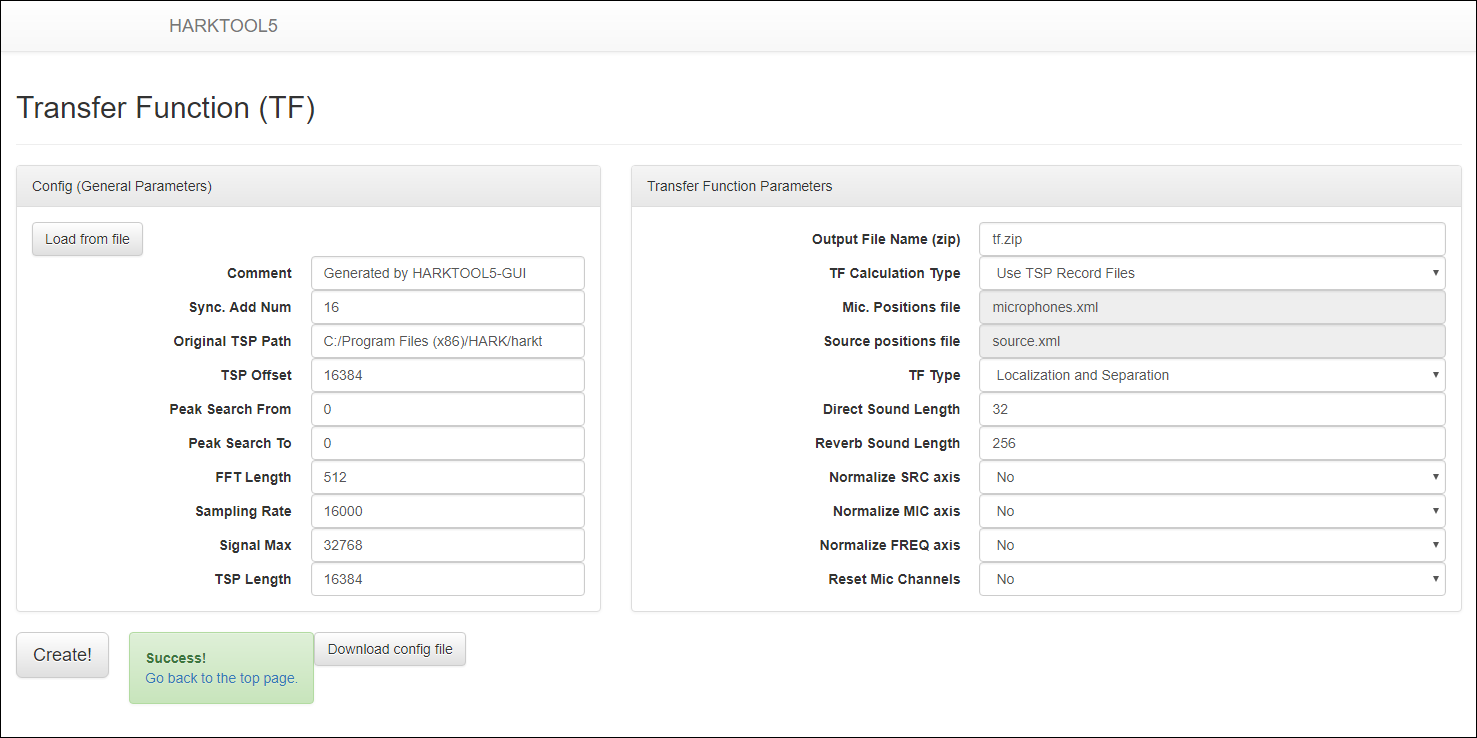
Task: Edit the Sampling Rate field
Action: [x=447, y=511]
